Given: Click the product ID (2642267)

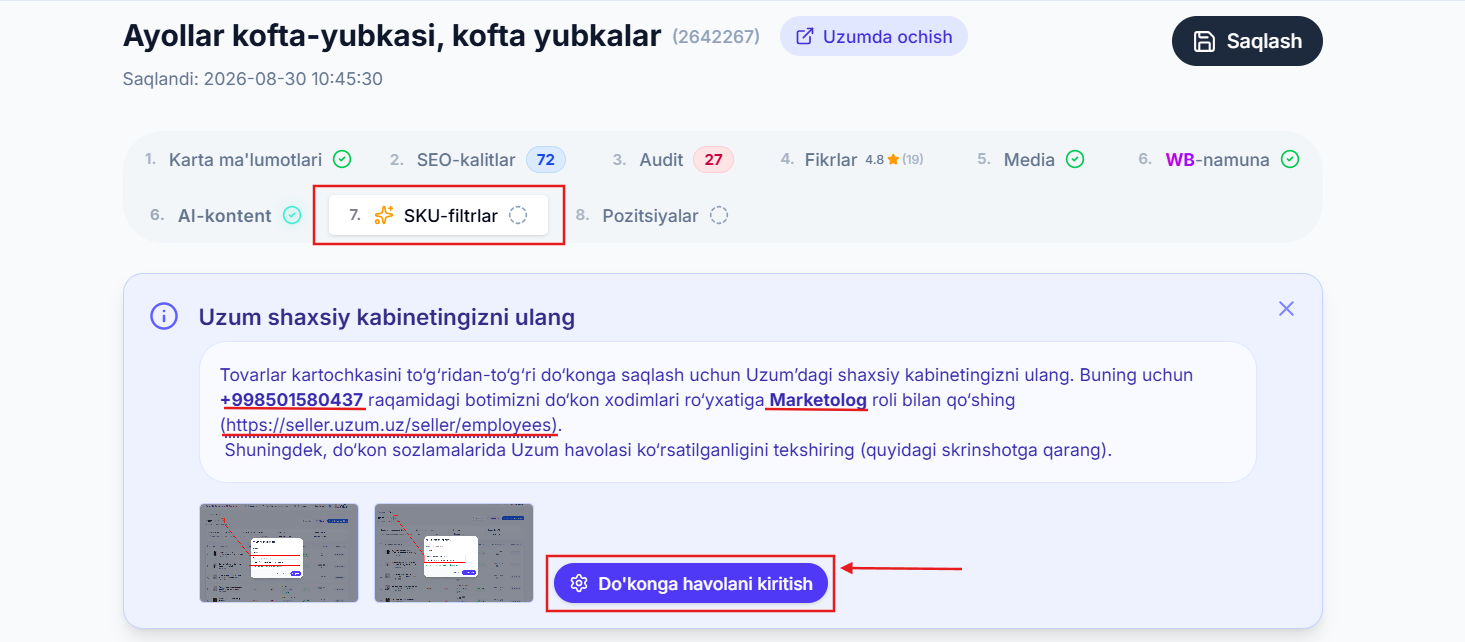Looking at the screenshot, I should coord(716,37).
